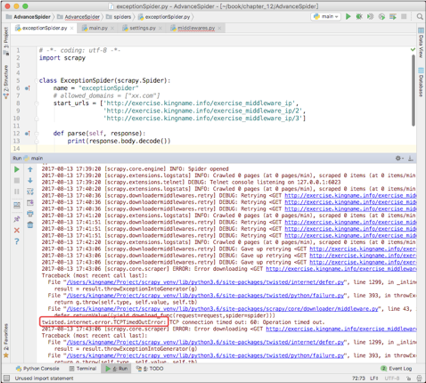Screen dimensions: 426x383
Task: Open the Favorites tool window
Action: coord(6,341)
